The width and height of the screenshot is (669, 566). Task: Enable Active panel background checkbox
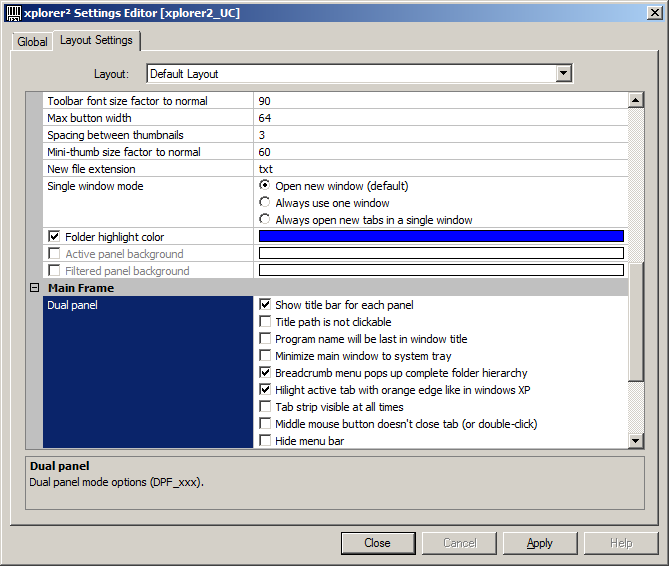pos(54,253)
